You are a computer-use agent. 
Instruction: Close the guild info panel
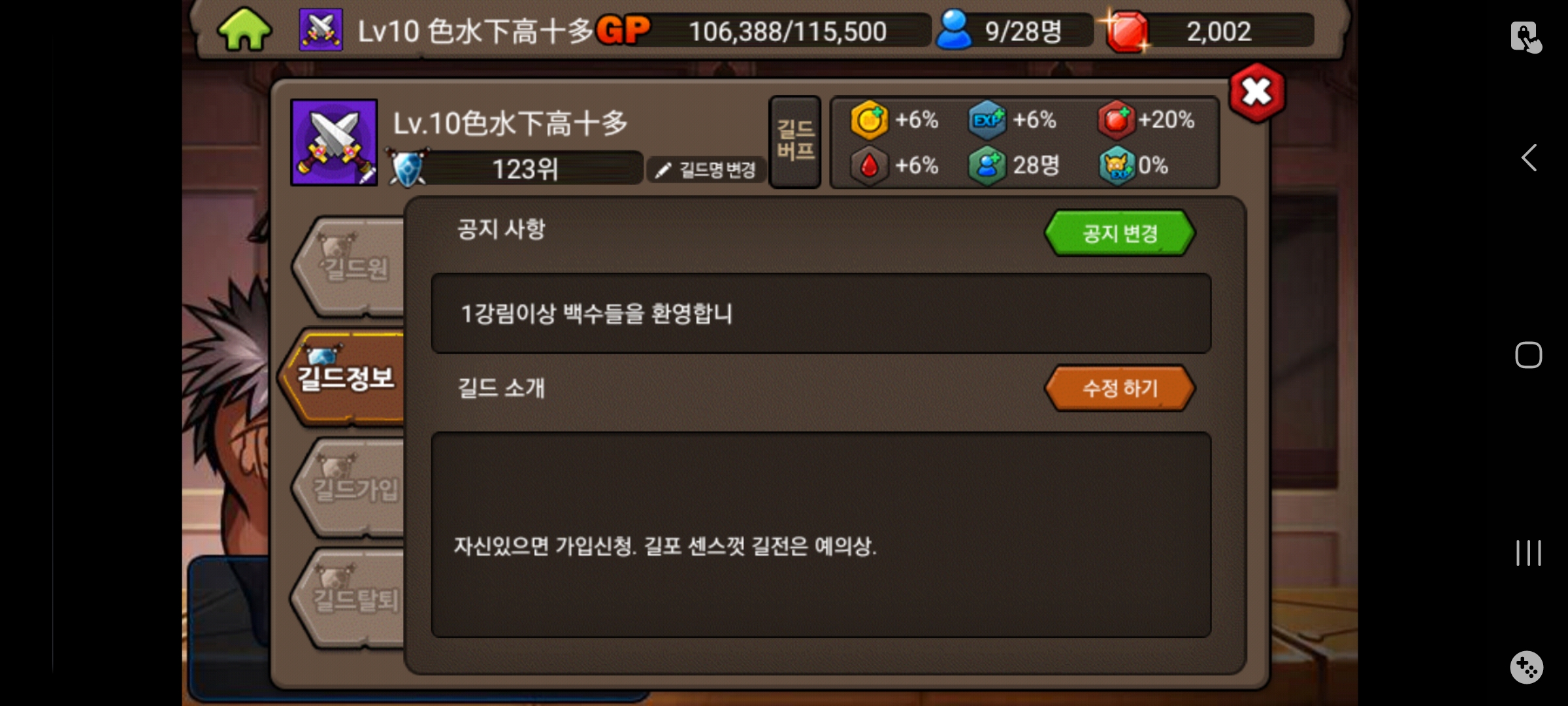1257,92
